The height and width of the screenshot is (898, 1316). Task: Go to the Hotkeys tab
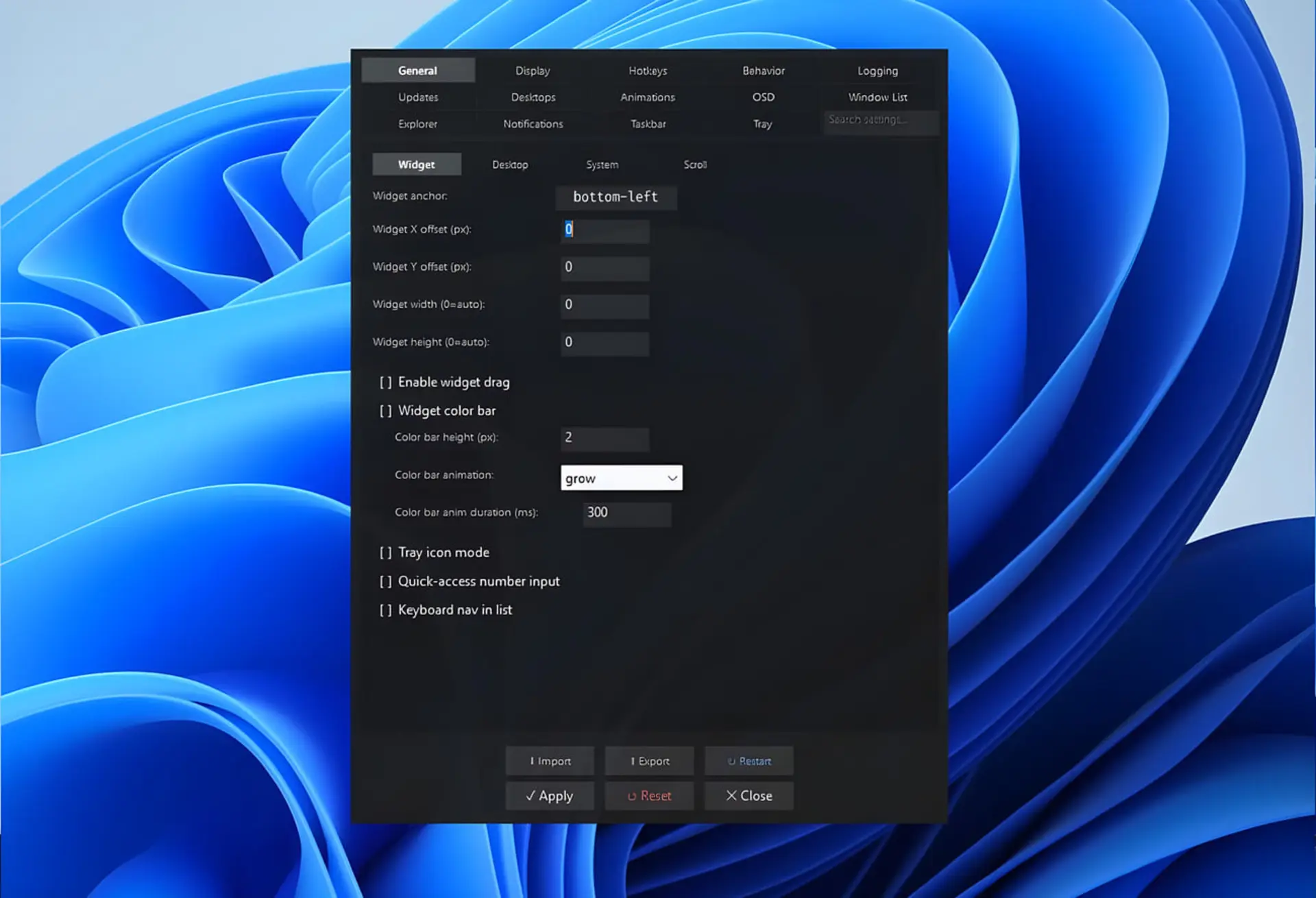pos(648,71)
